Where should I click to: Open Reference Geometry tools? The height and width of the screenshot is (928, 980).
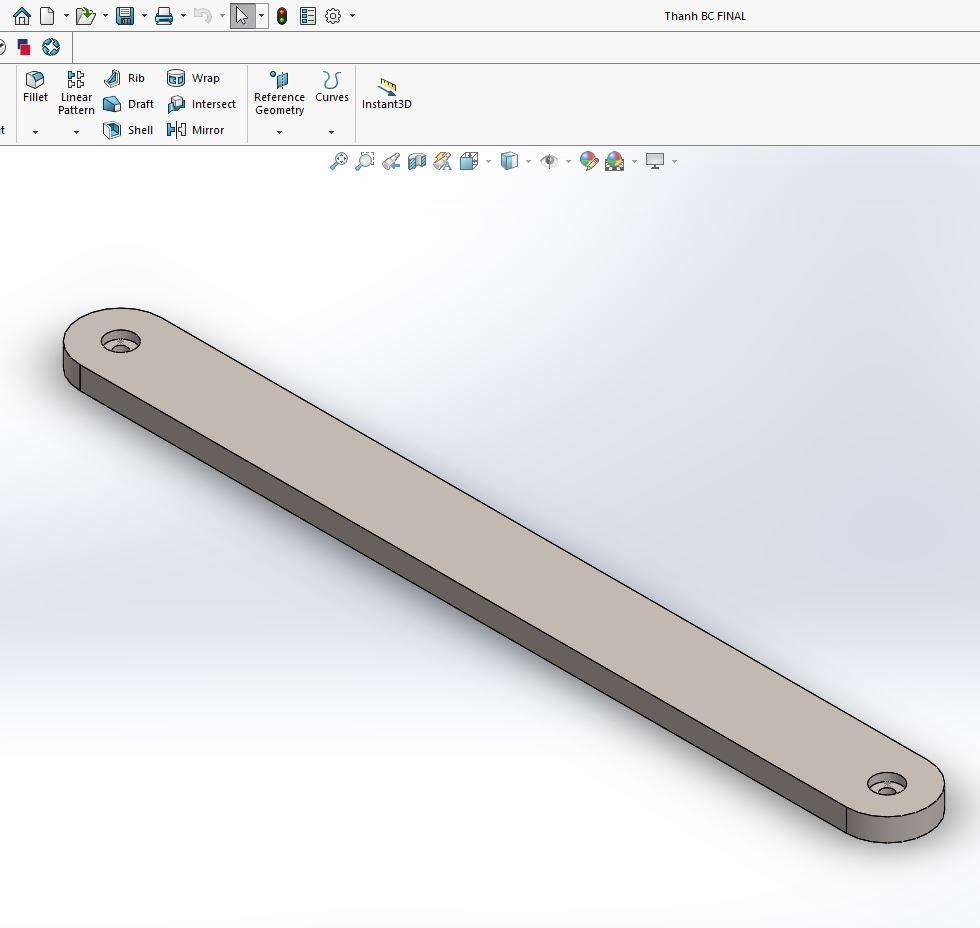[x=279, y=92]
